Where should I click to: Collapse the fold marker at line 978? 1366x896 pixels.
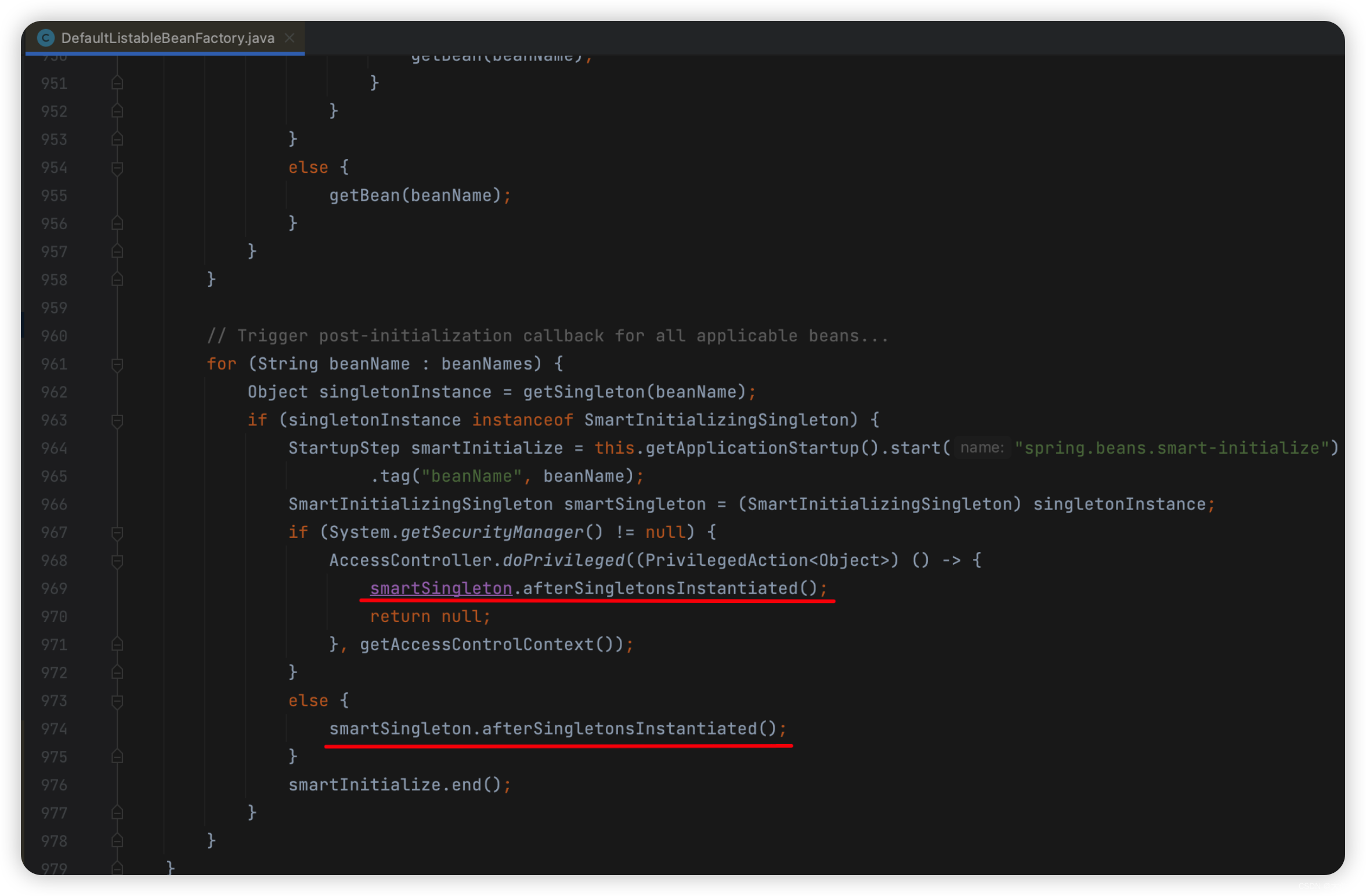point(117,841)
